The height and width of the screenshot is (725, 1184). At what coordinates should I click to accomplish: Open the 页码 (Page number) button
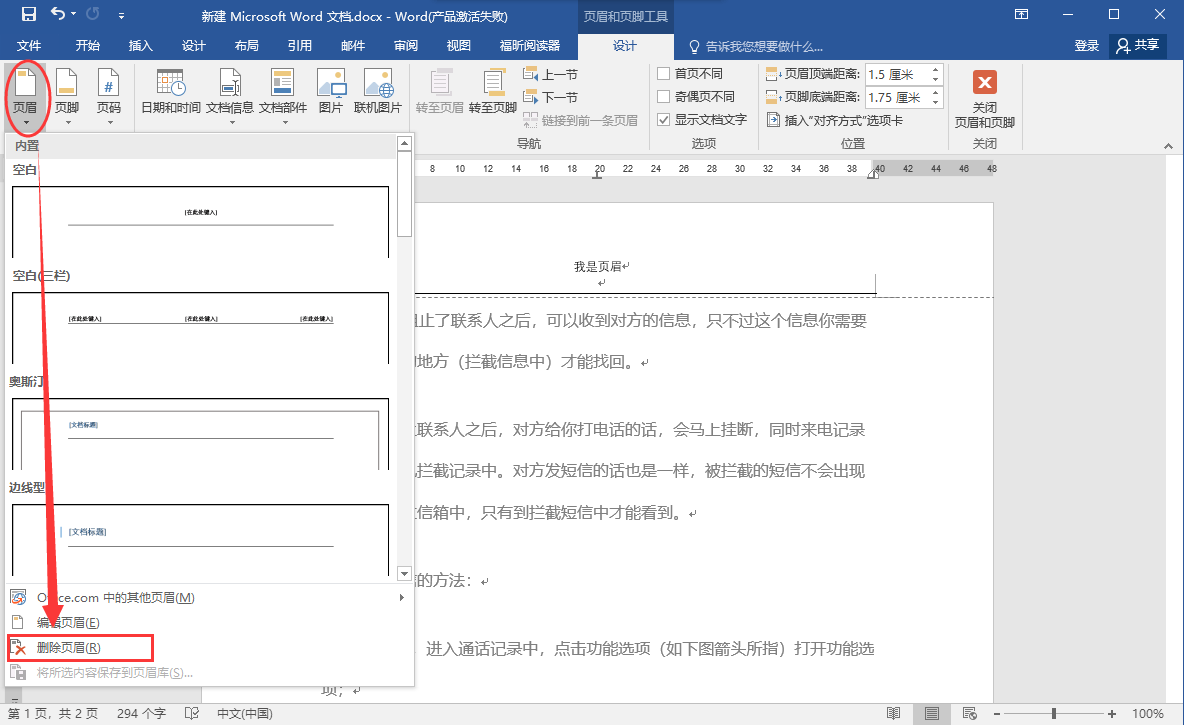tap(109, 97)
